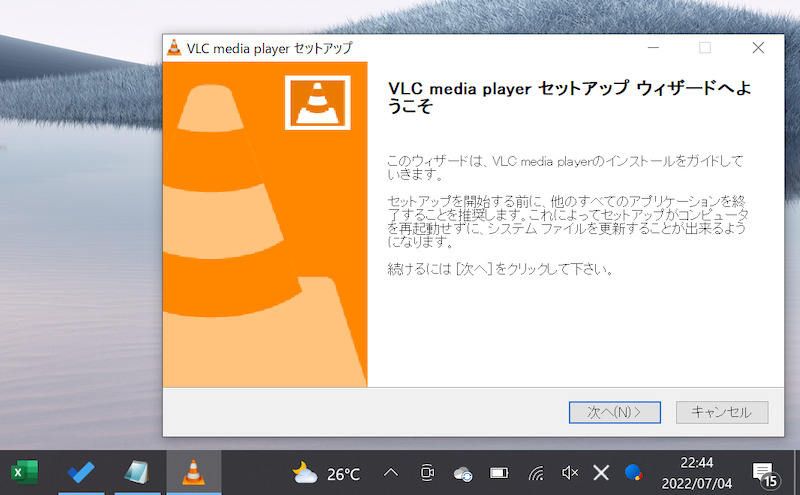Viewport: 800px width, 495px height.
Task: Open the OneDrive cloud tray icon
Action: [x=462, y=473]
